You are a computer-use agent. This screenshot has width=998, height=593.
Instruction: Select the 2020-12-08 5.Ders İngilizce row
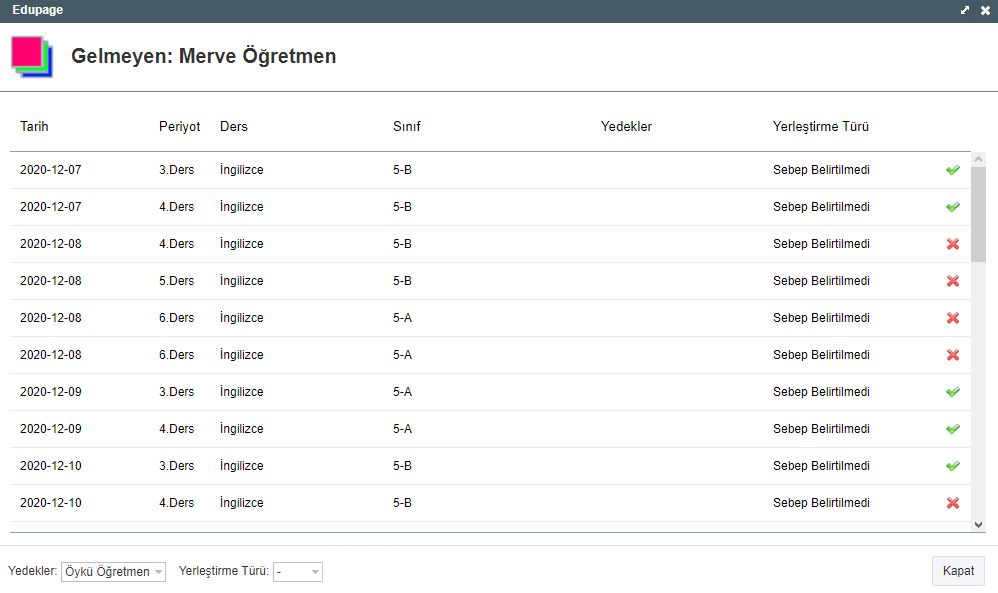coord(400,281)
